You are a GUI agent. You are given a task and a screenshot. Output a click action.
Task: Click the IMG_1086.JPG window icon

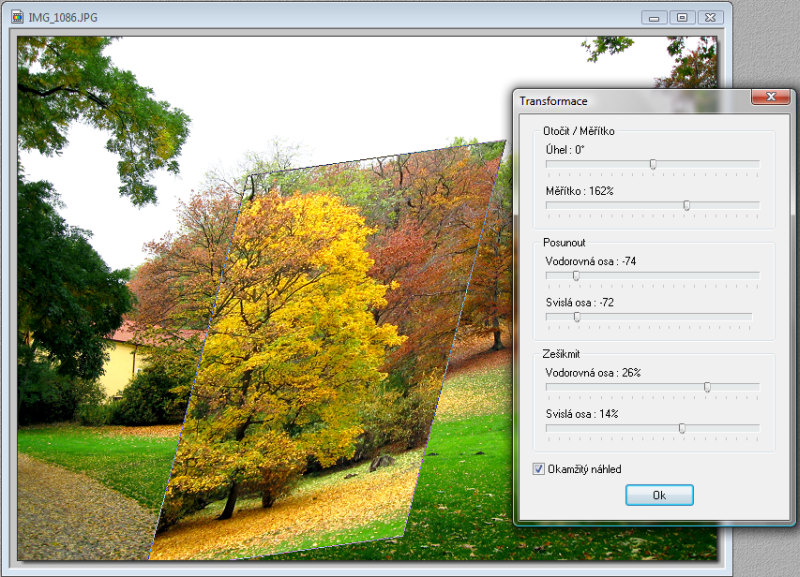click(x=17, y=17)
